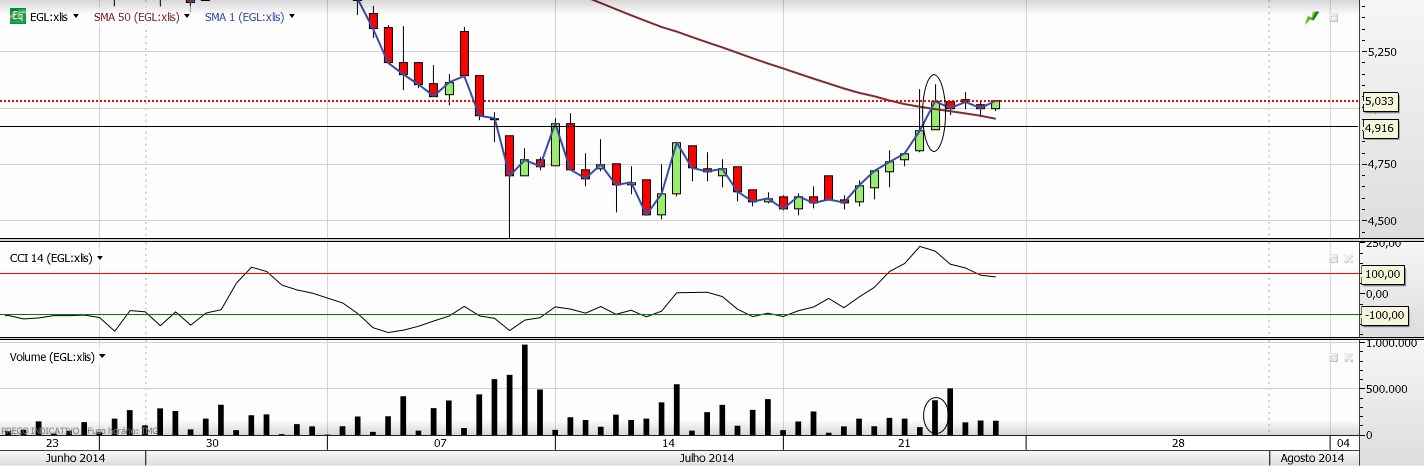
Task: Click the 250,00 CCI axis value
Action: (x=1381, y=243)
